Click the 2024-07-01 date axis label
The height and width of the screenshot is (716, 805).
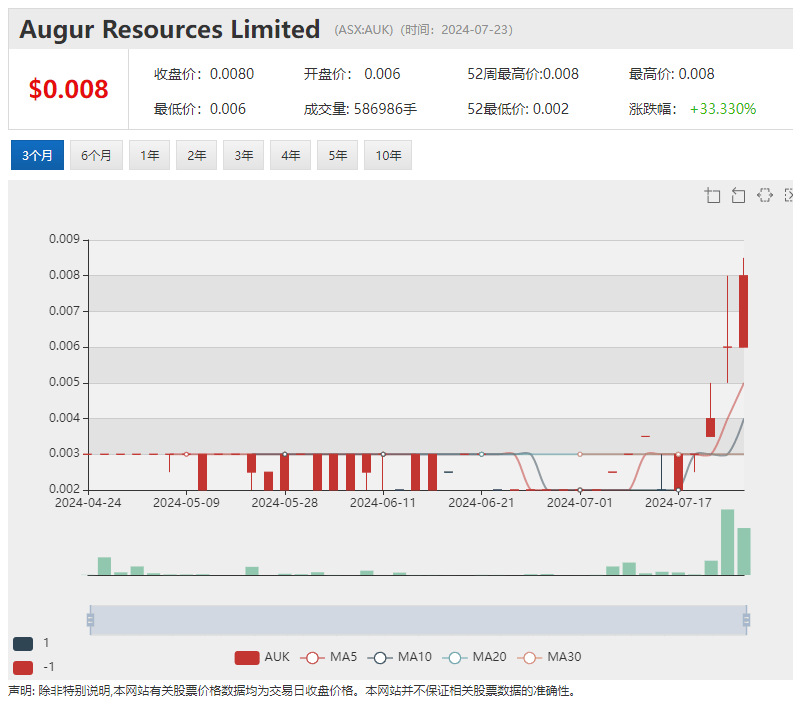click(580, 503)
